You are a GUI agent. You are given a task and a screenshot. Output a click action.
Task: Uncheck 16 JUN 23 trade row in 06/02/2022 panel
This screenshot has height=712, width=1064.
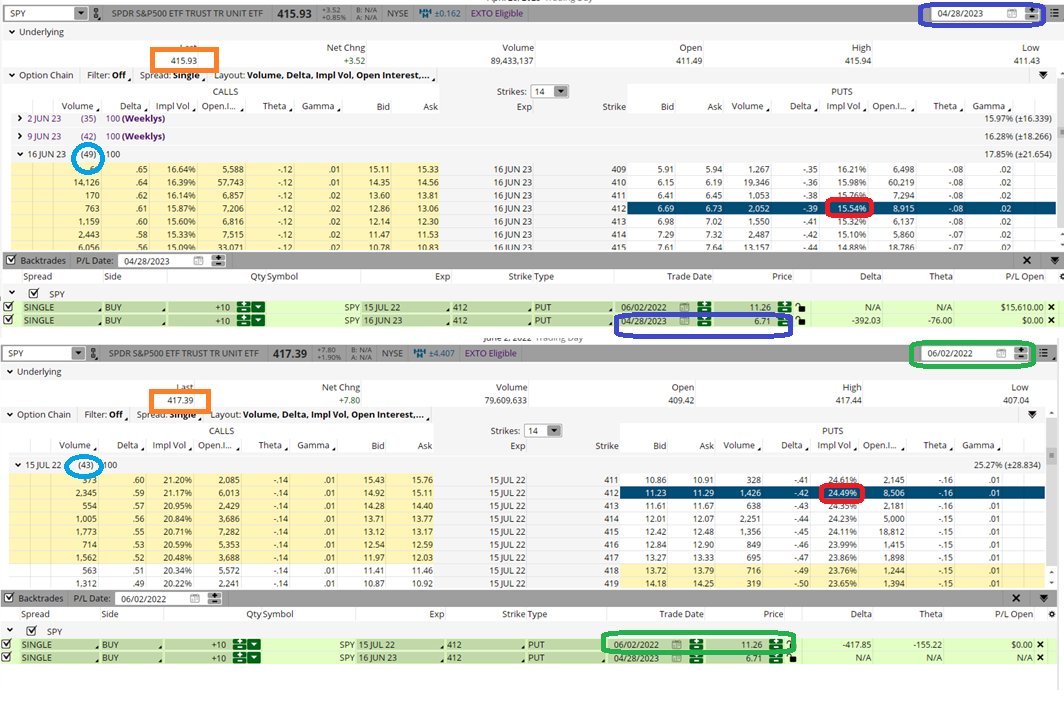pyautogui.click(x=6, y=657)
